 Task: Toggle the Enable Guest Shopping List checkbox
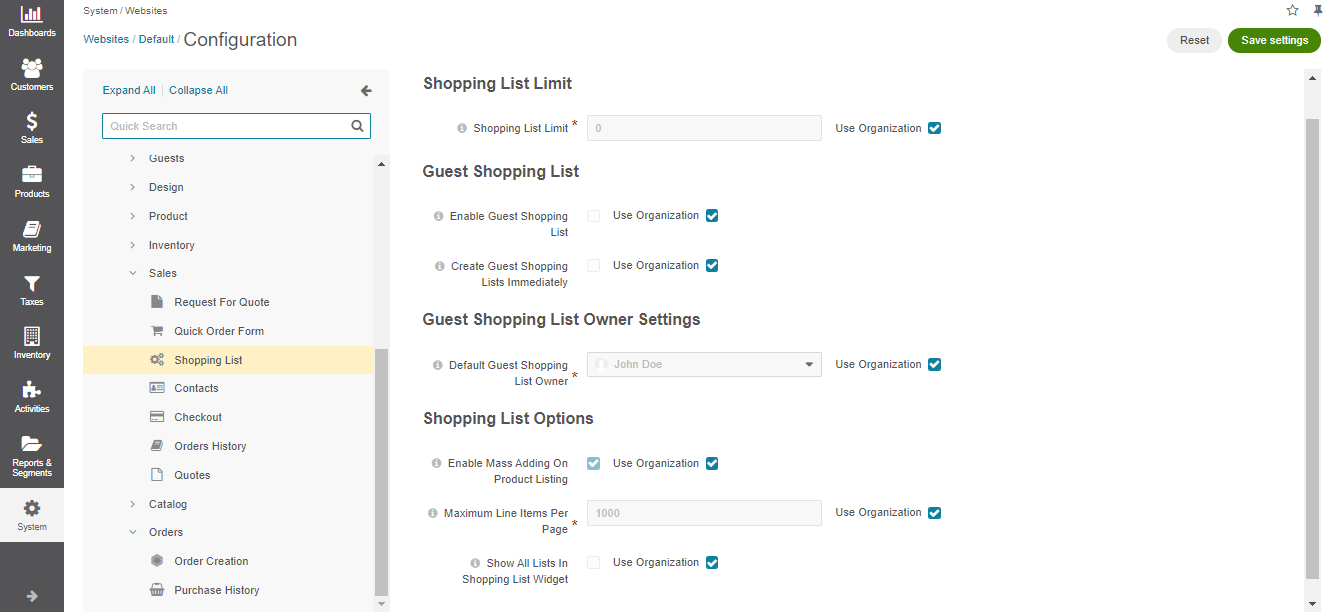point(594,216)
